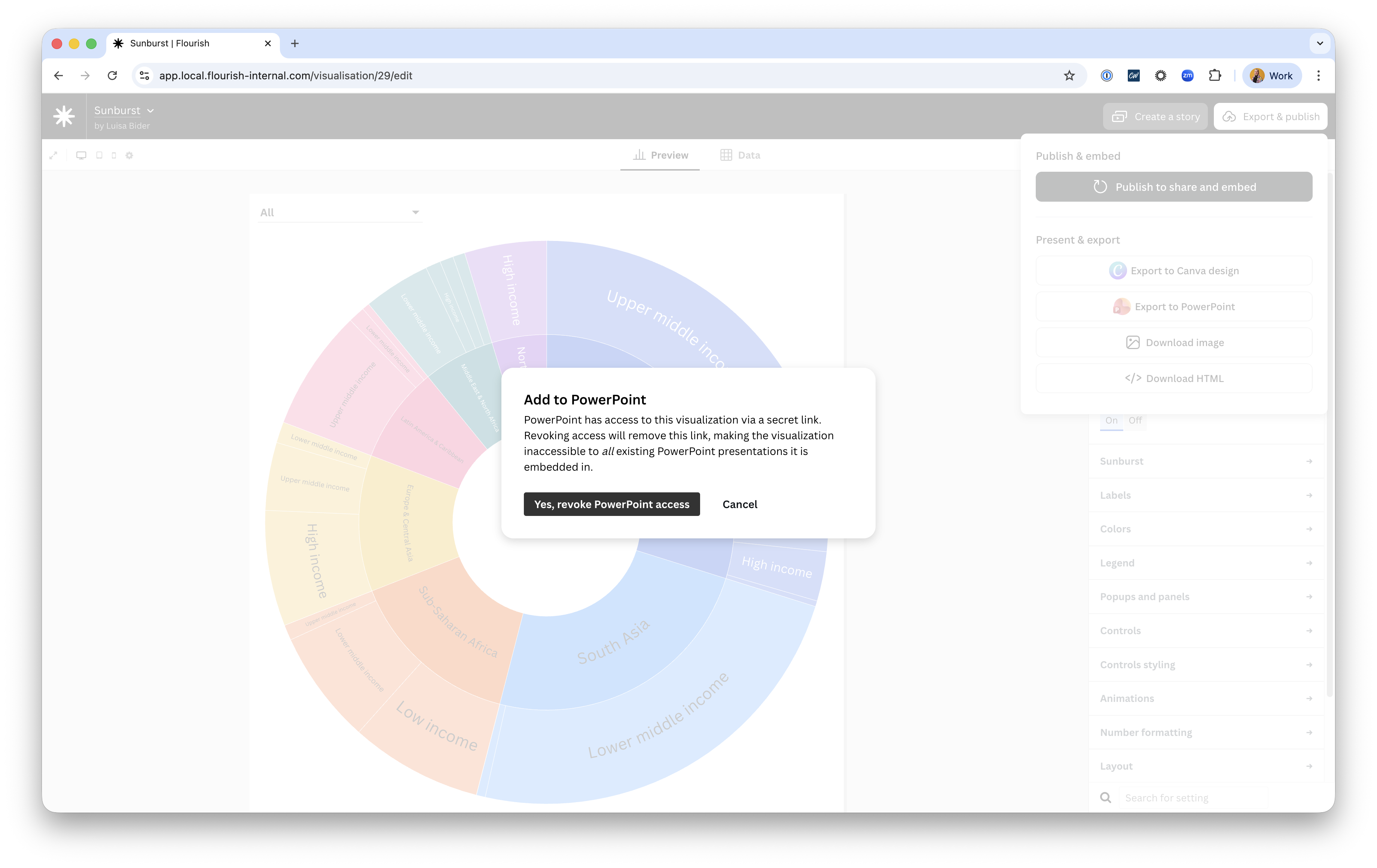This screenshot has width=1377, height=868.
Task: Click the bookmark star in address bar
Action: (x=1069, y=76)
